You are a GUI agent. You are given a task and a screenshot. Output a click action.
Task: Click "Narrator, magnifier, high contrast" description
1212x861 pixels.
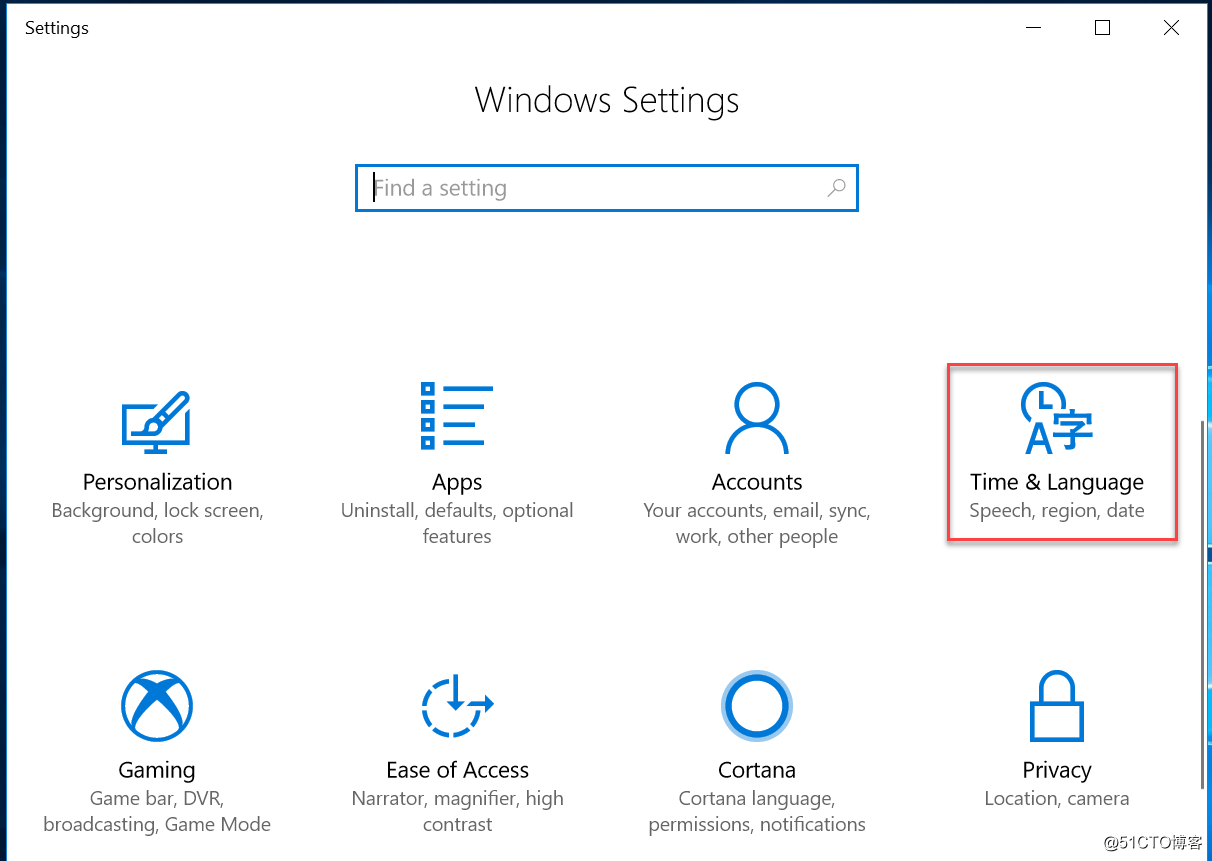(x=457, y=811)
